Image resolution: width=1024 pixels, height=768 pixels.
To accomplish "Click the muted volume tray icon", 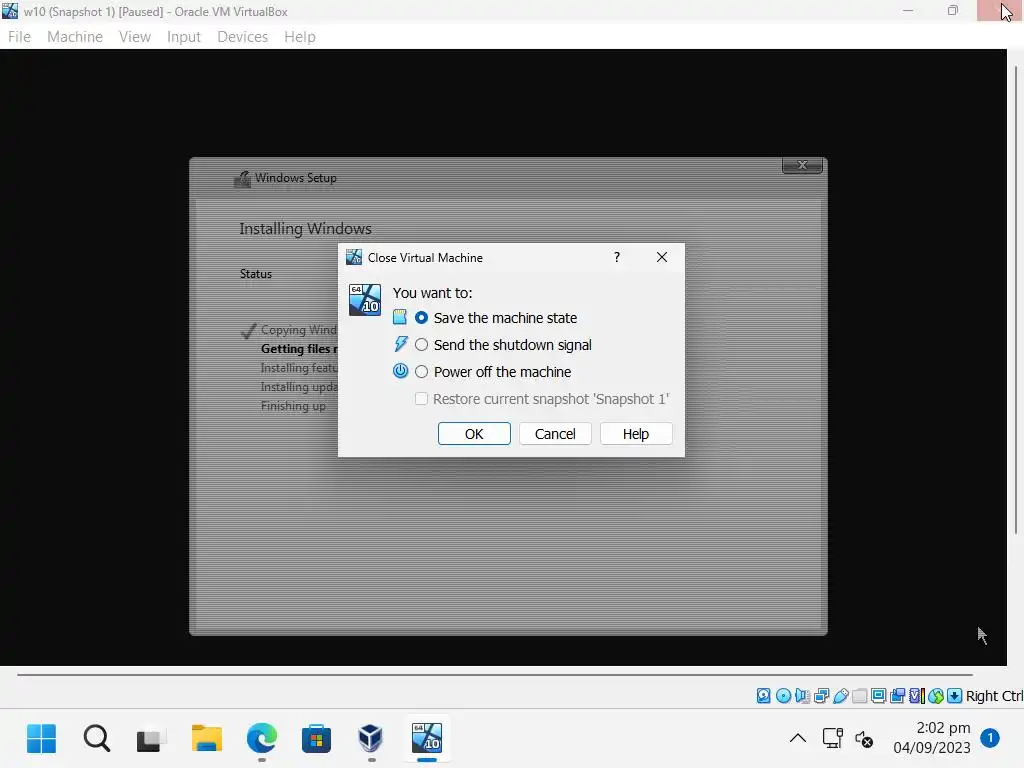I will [864, 739].
